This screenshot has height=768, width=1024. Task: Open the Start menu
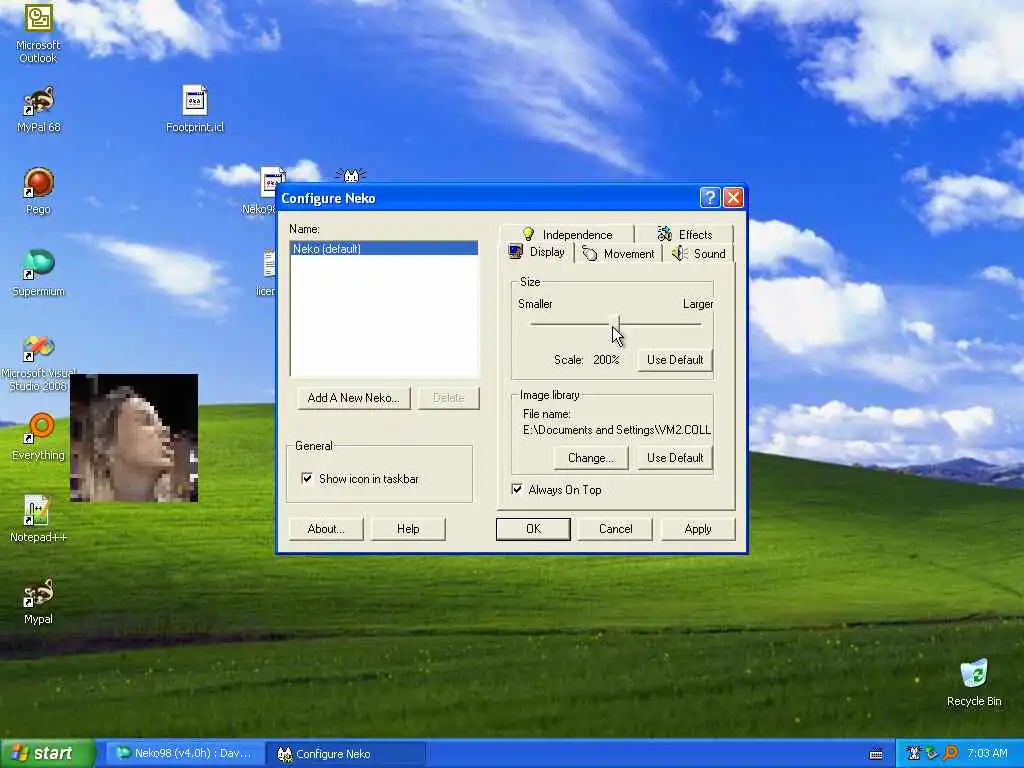click(48, 753)
